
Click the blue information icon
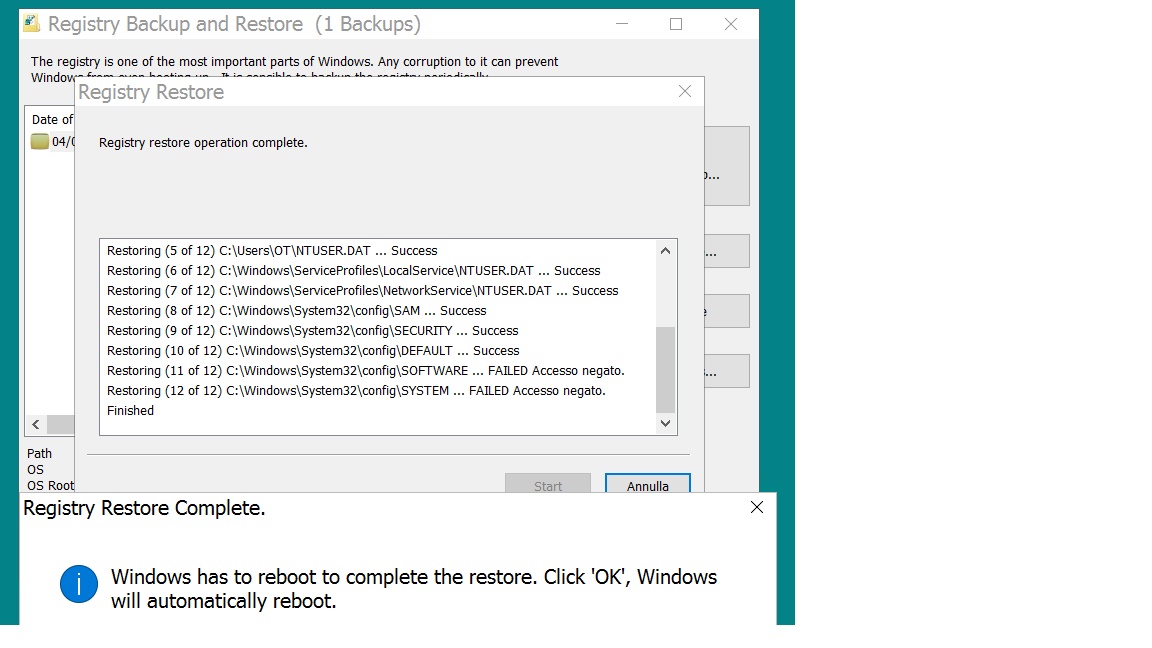click(x=79, y=584)
